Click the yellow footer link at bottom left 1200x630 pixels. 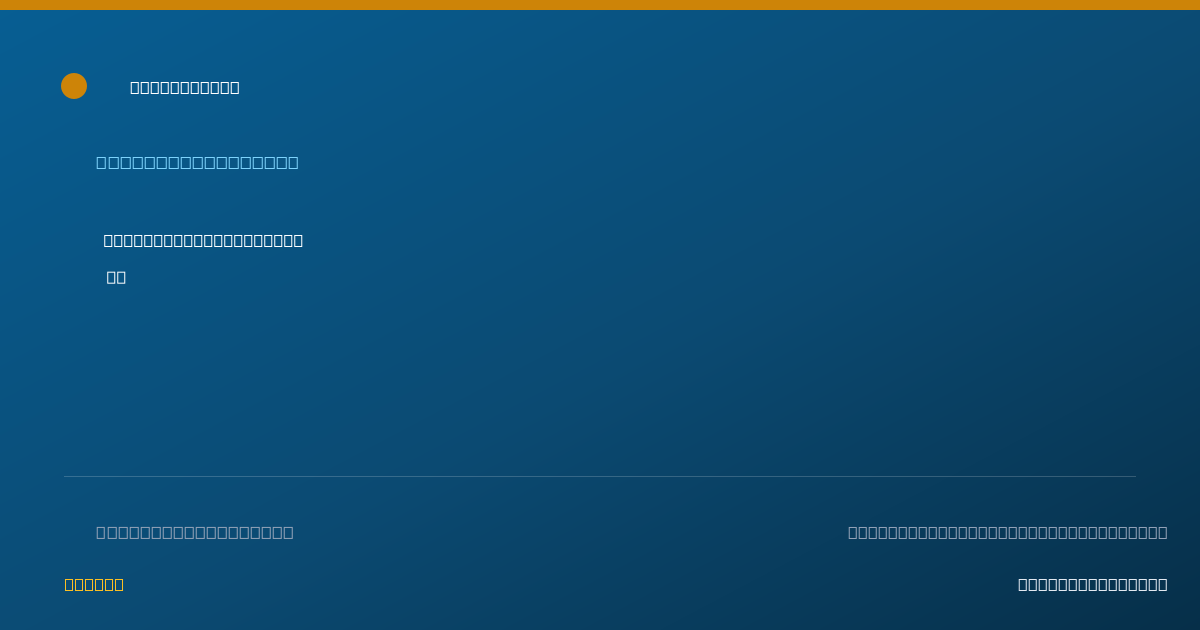click(94, 584)
